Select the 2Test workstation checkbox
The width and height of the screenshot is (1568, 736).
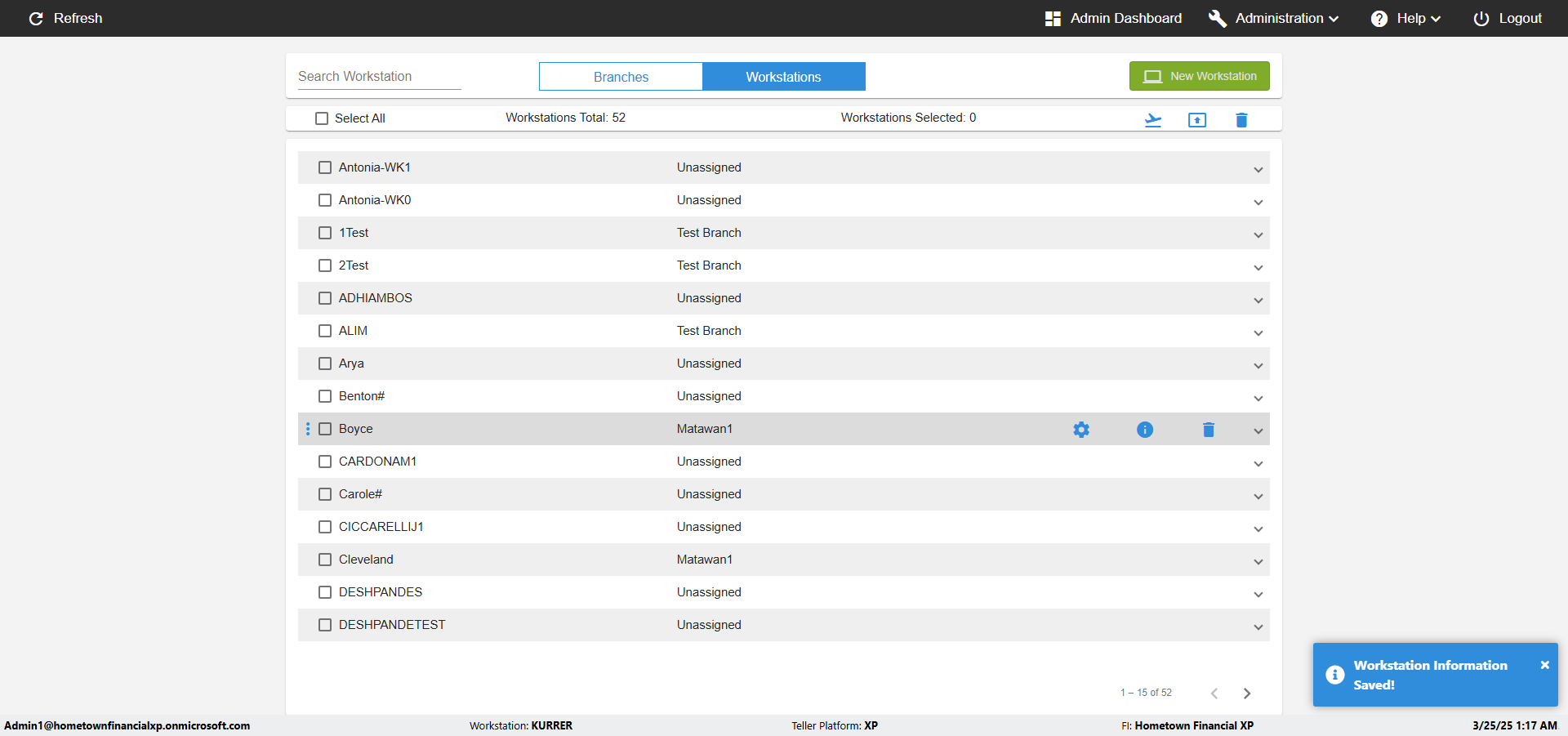click(325, 265)
